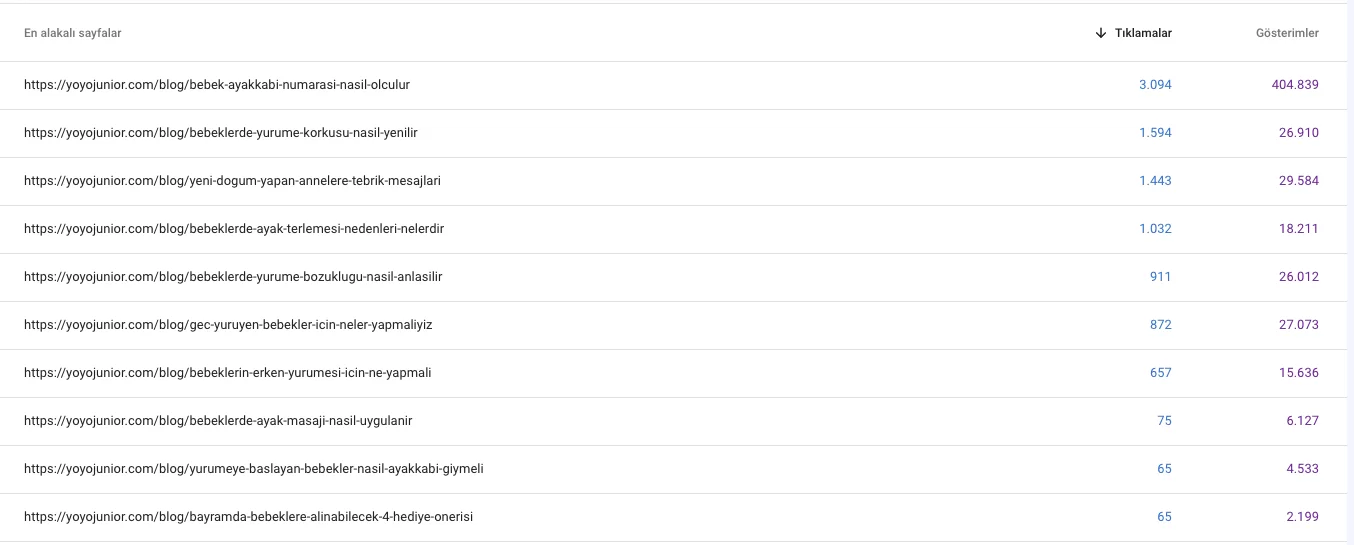Sort by Tıklamalar column header
Screen dimensions: 1354x545
pos(1143,33)
